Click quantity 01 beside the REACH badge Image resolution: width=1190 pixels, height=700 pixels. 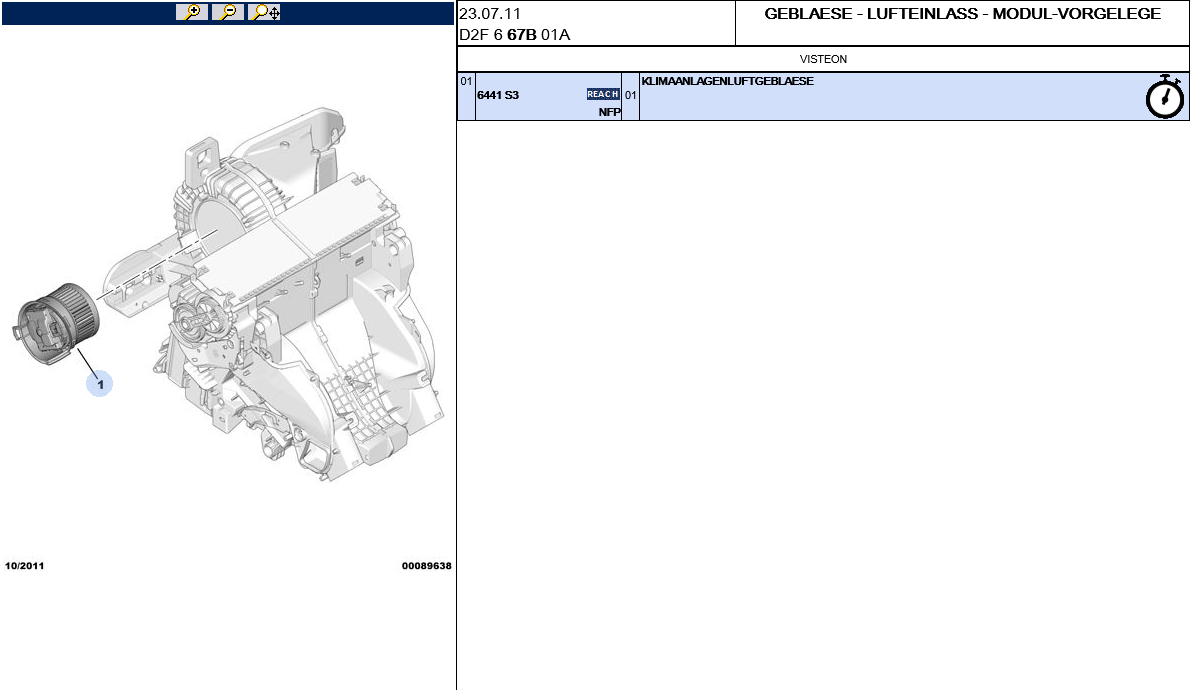630,96
